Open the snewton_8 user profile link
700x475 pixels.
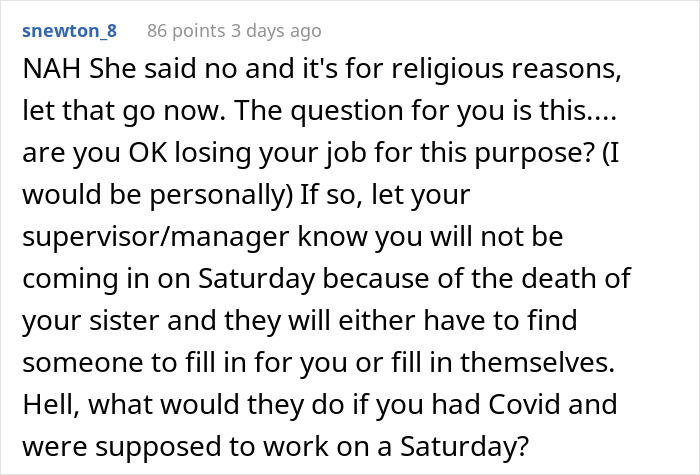(69, 30)
